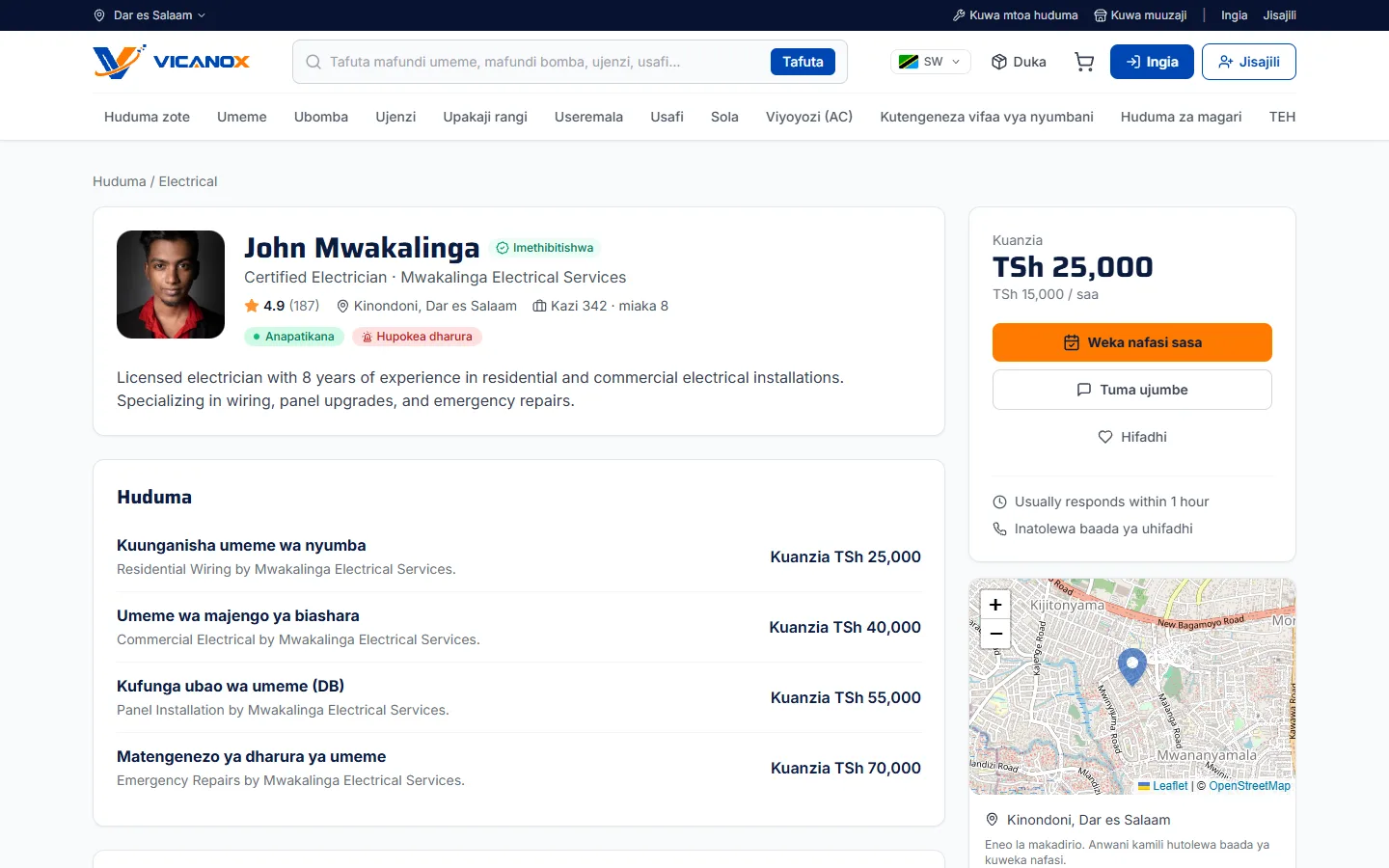Click the Tafuta search button
This screenshot has height=868, width=1389.
coord(803,62)
